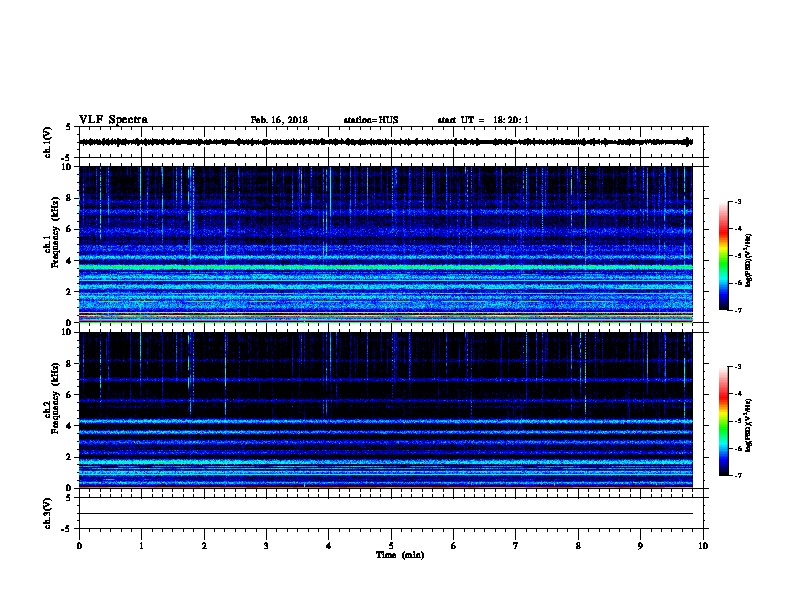
Task: Click the "-3" label on ch.1 color bar
Action: tap(738, 202)
